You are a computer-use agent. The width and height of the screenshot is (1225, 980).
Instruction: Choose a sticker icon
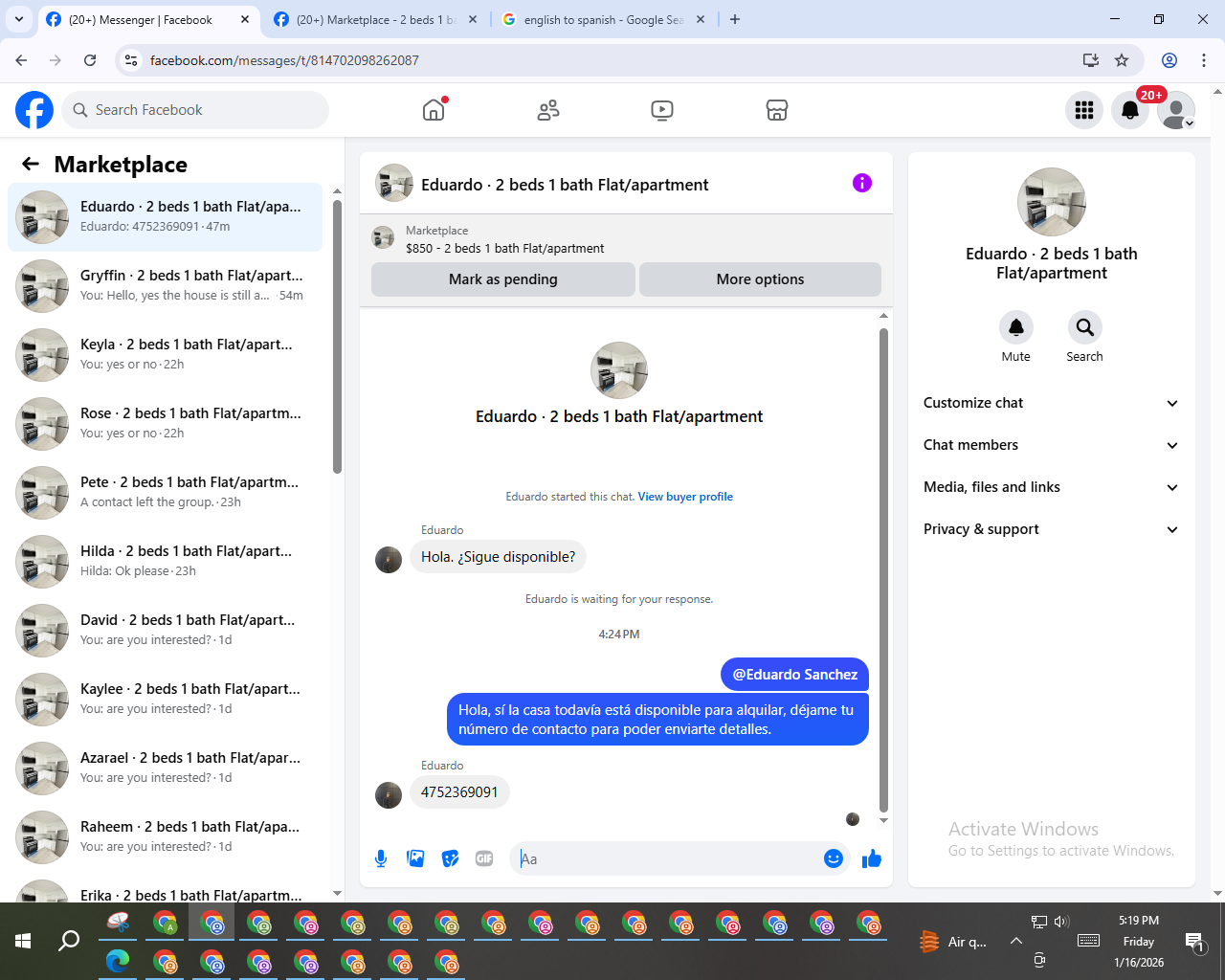[x=450, y=858]
